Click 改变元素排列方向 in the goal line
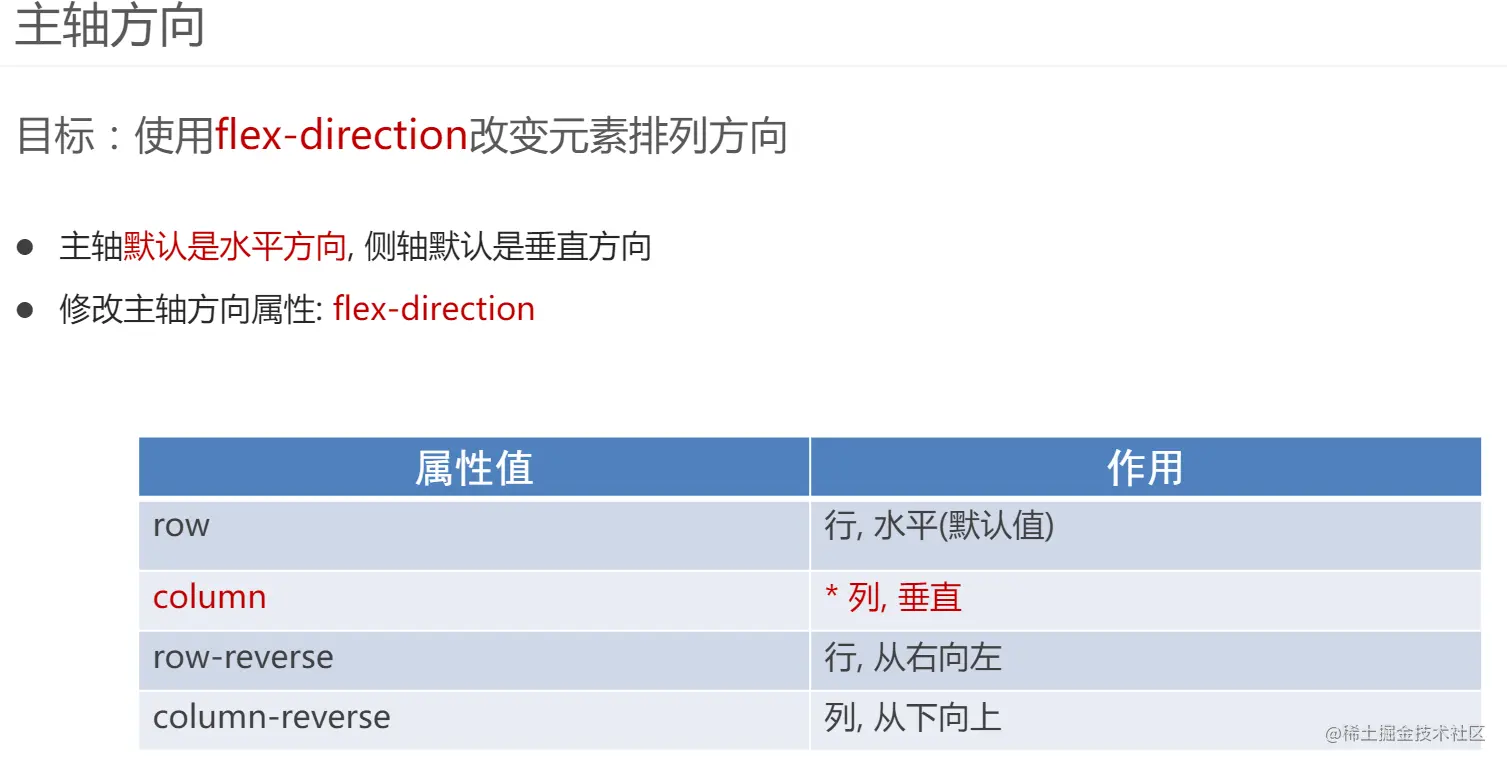Viewport: 1507px width, 765px height. (629, 136)
